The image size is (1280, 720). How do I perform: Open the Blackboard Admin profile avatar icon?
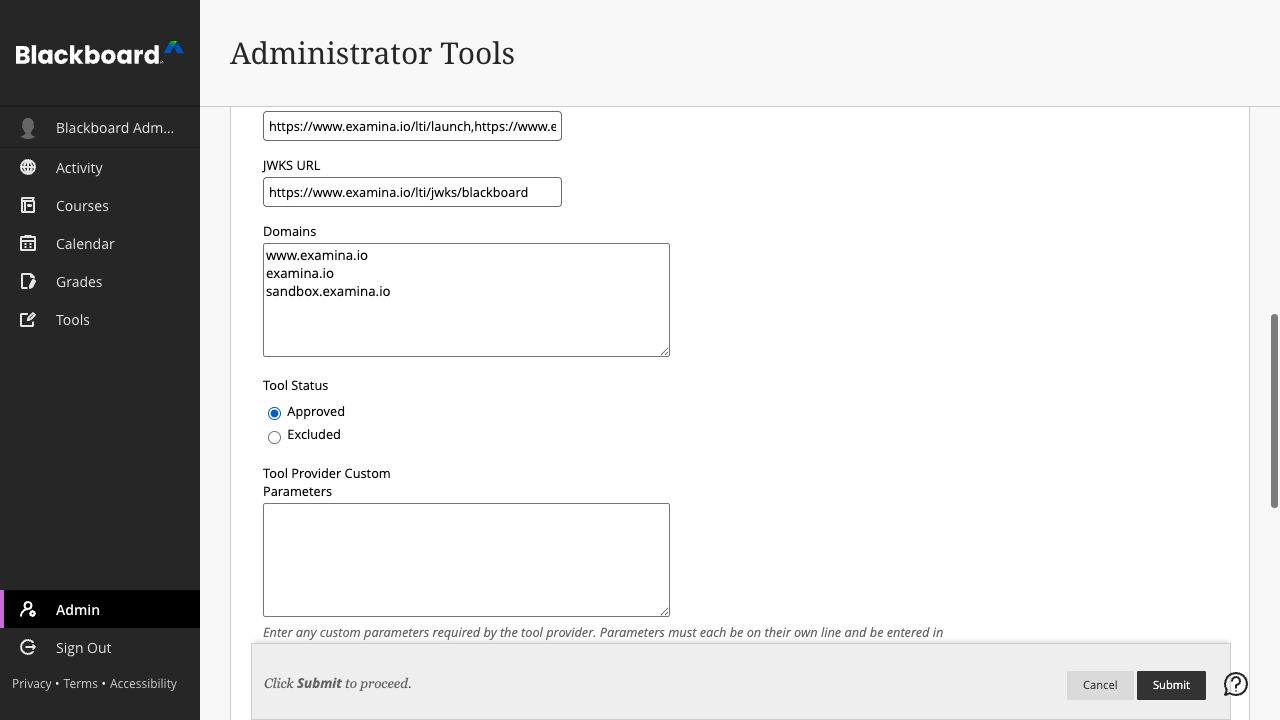click(28, 128)
